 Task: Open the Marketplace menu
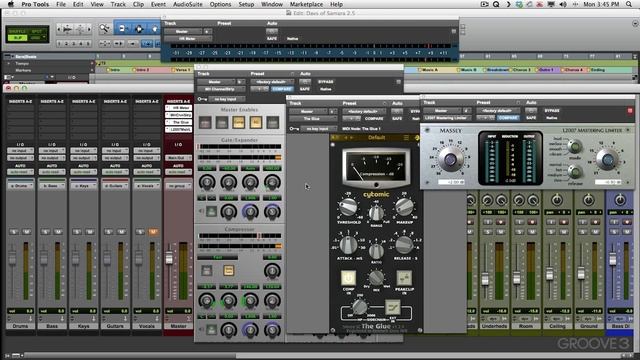306,4
